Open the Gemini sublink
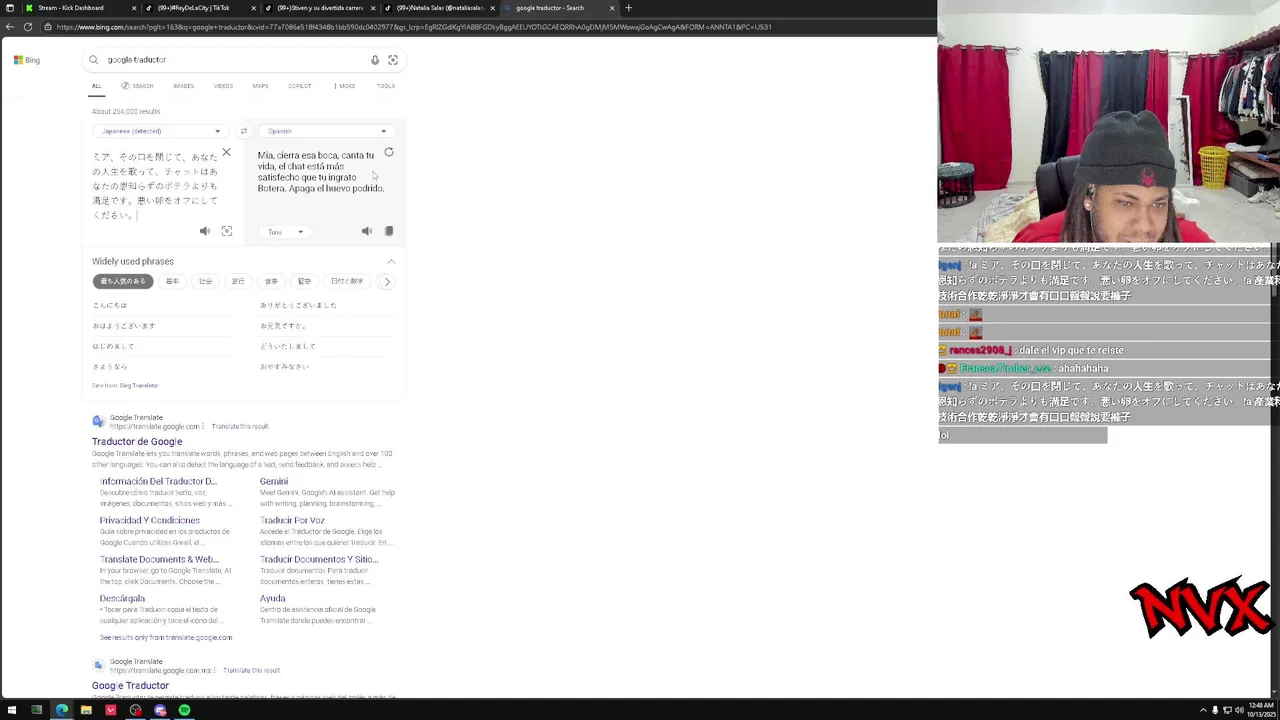Screen dimensions: 1280x720 click(274, 482)
